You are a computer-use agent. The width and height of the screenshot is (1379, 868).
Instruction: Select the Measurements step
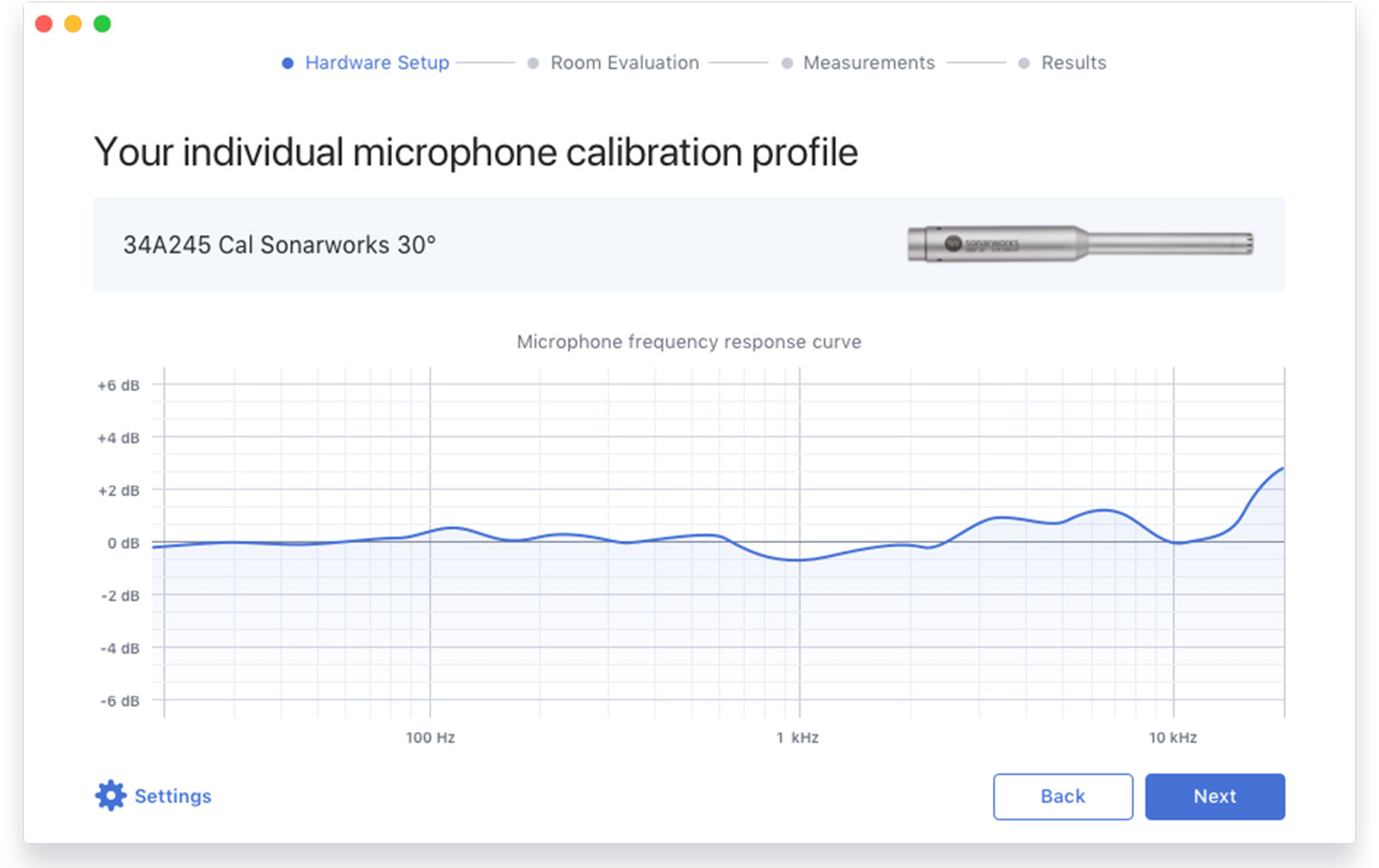click(x=858, y=63)
